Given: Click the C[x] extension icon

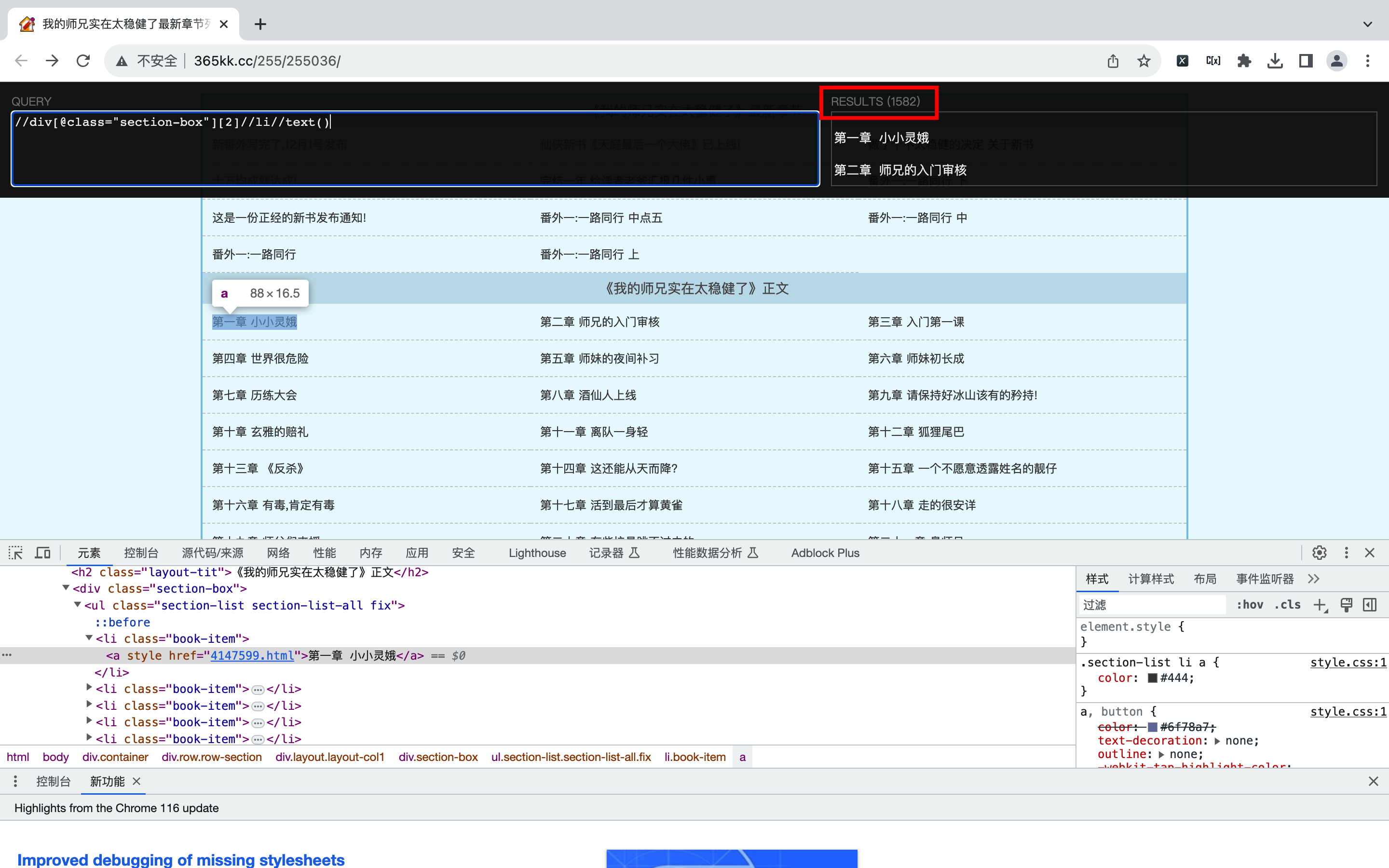Looking at the screenshot, I should (1213, 61).
